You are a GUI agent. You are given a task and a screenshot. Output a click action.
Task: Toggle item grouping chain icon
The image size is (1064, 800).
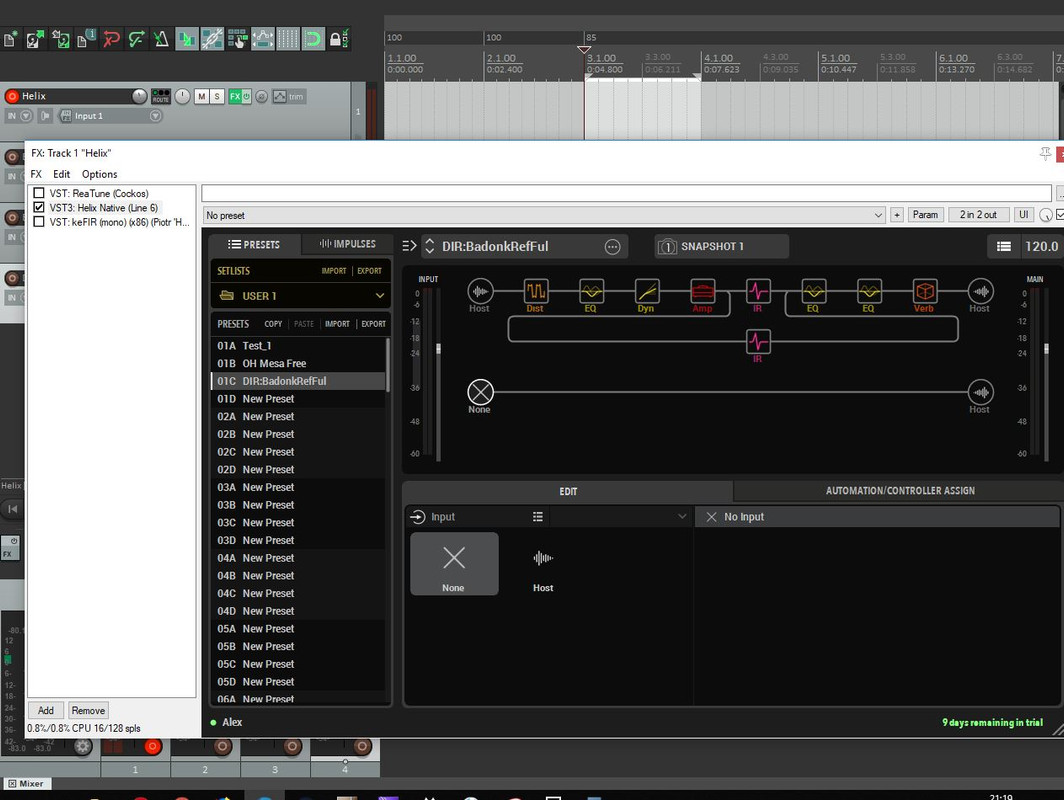click(x=212, y=39)
